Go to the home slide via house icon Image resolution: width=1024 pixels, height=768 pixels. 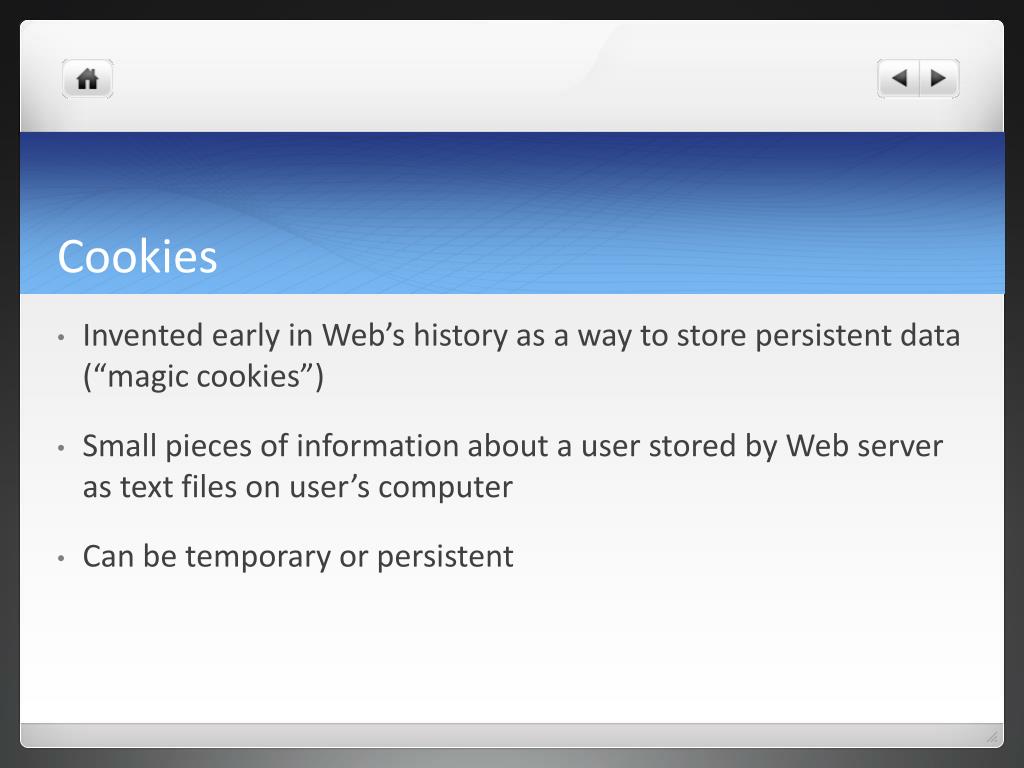[x=88, y=79]
